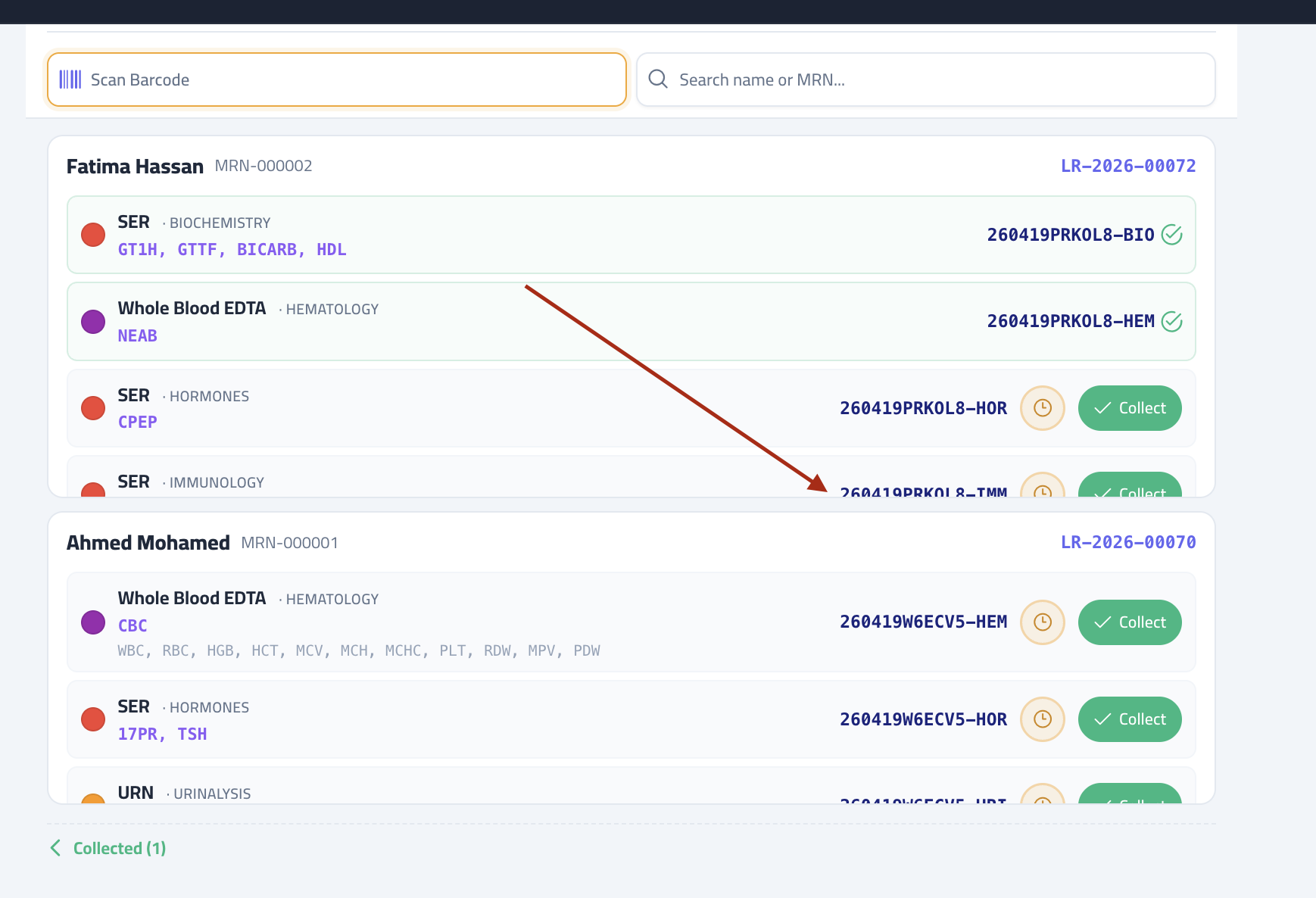Click green checkmark beside 260419PRKOL8-HEM
Screen dimensions: 1316x898
click(1171, 322)
